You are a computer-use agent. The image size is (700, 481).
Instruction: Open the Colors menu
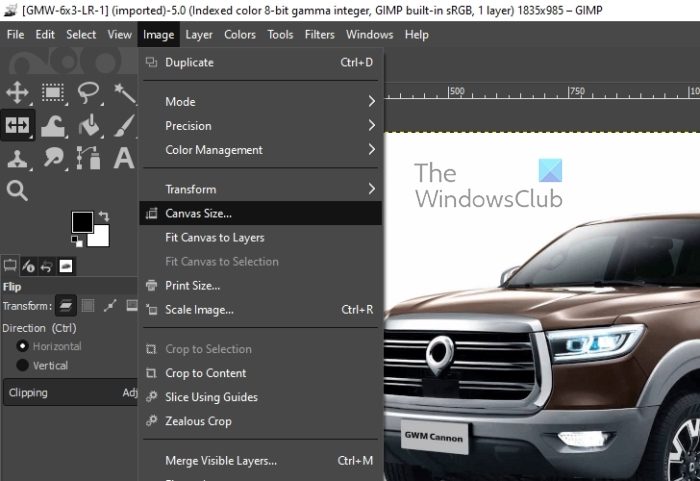[x=240, y=34]
